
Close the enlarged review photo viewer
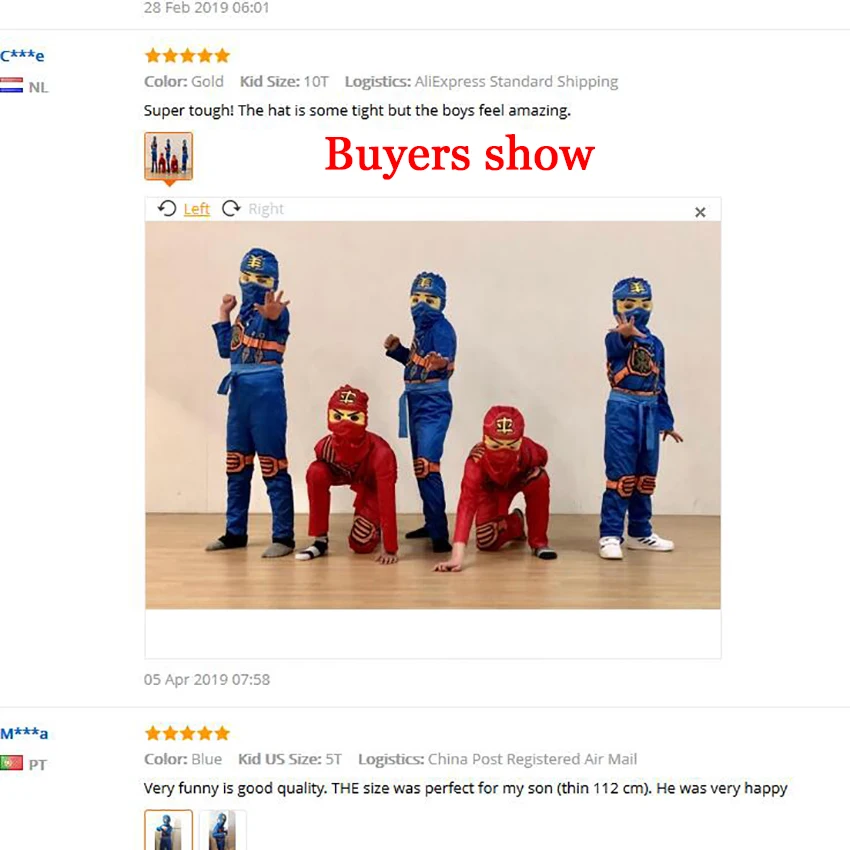pyautogui.click(x=700, y=212)
